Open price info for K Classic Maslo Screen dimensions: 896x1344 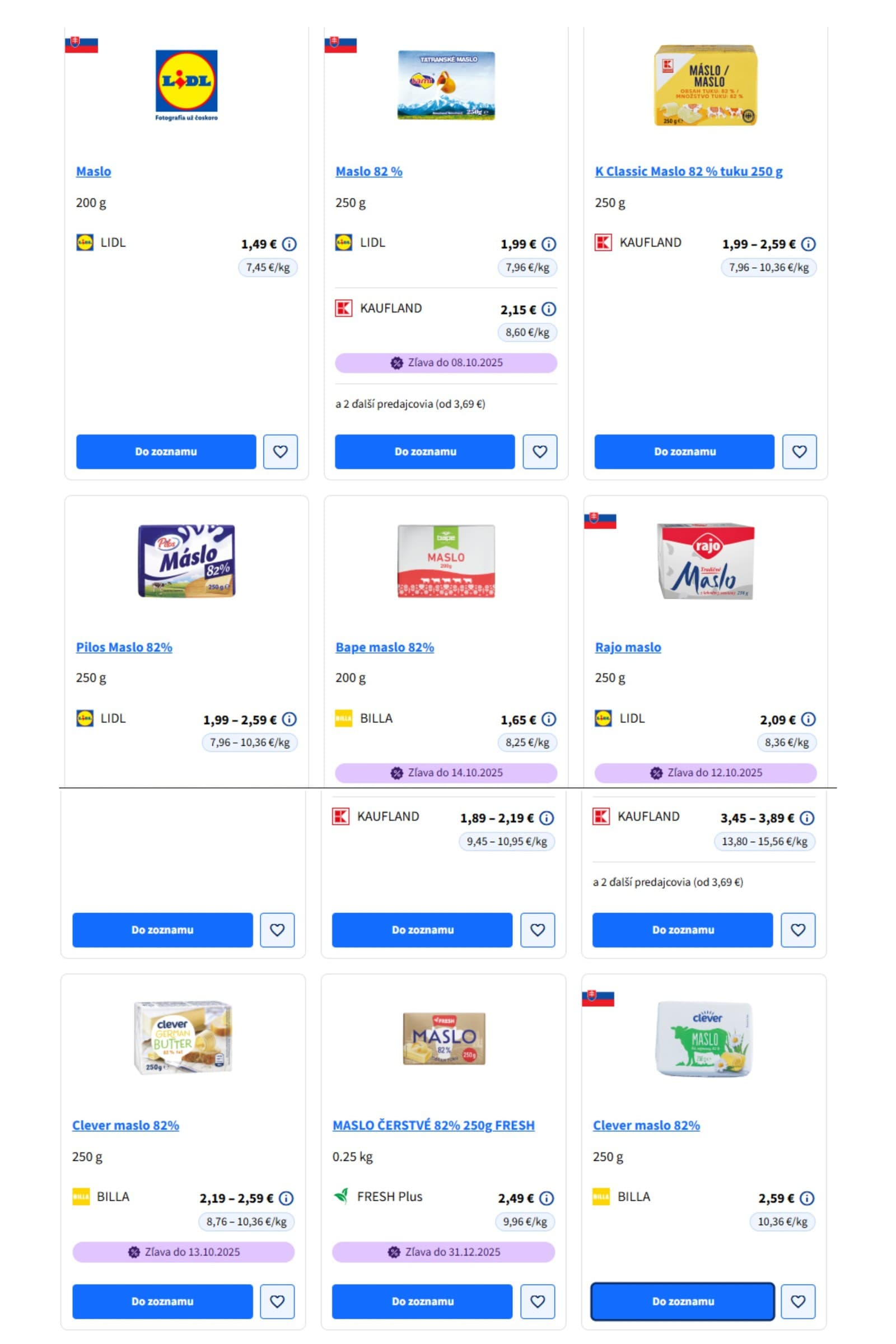[x=808, y=244]
